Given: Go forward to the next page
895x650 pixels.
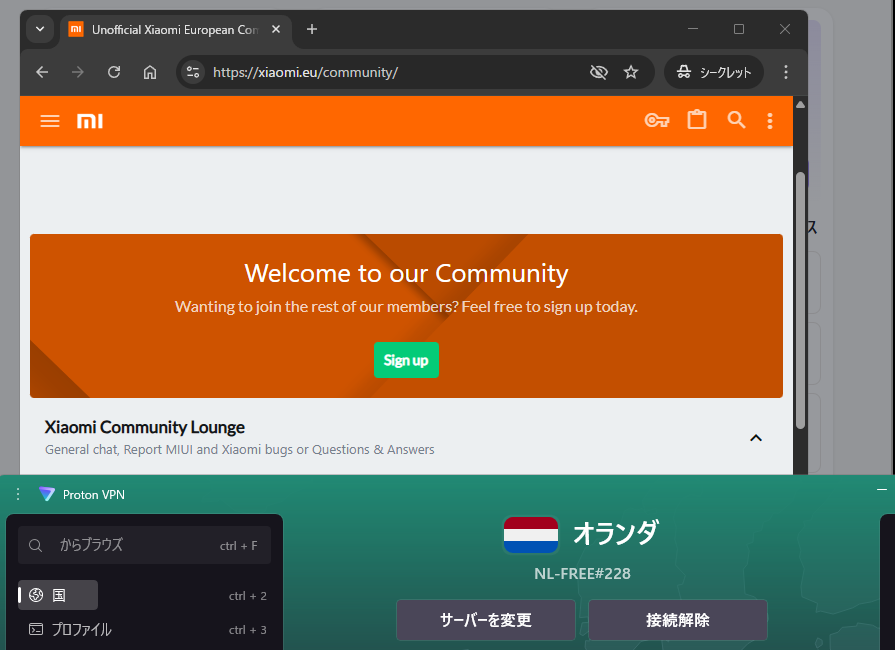Looking at the screenshot, I should 78,72.
